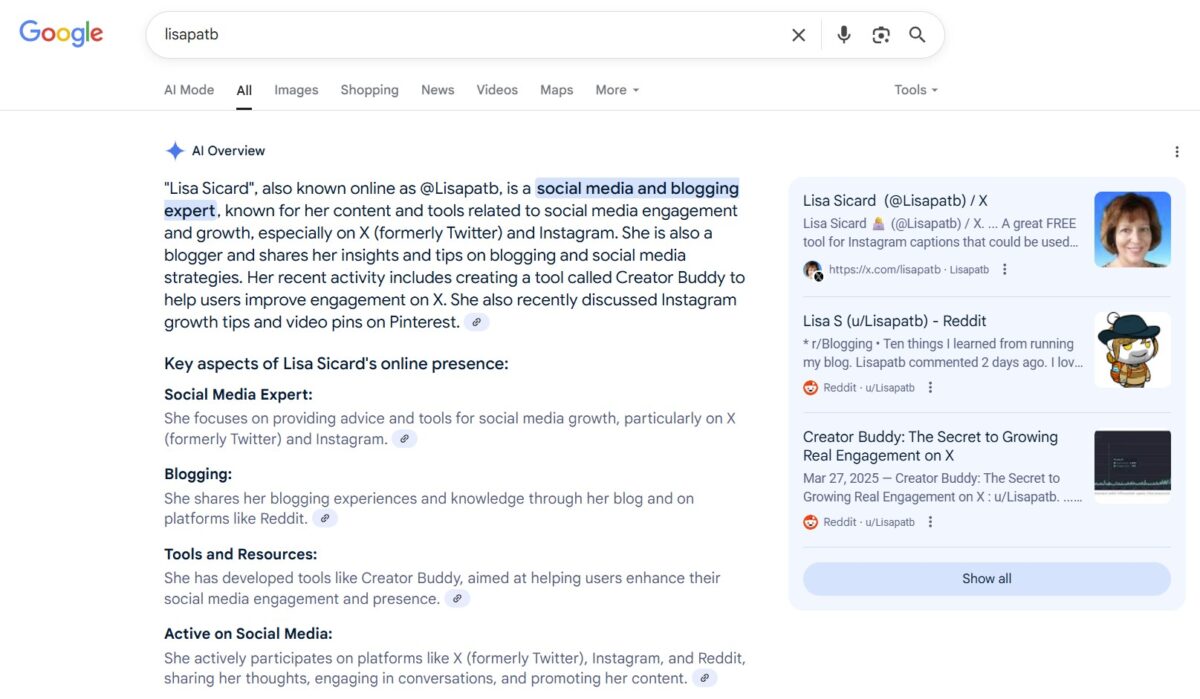Clear the search box text
1200x699 pixels.
click(x=798, y=35)
